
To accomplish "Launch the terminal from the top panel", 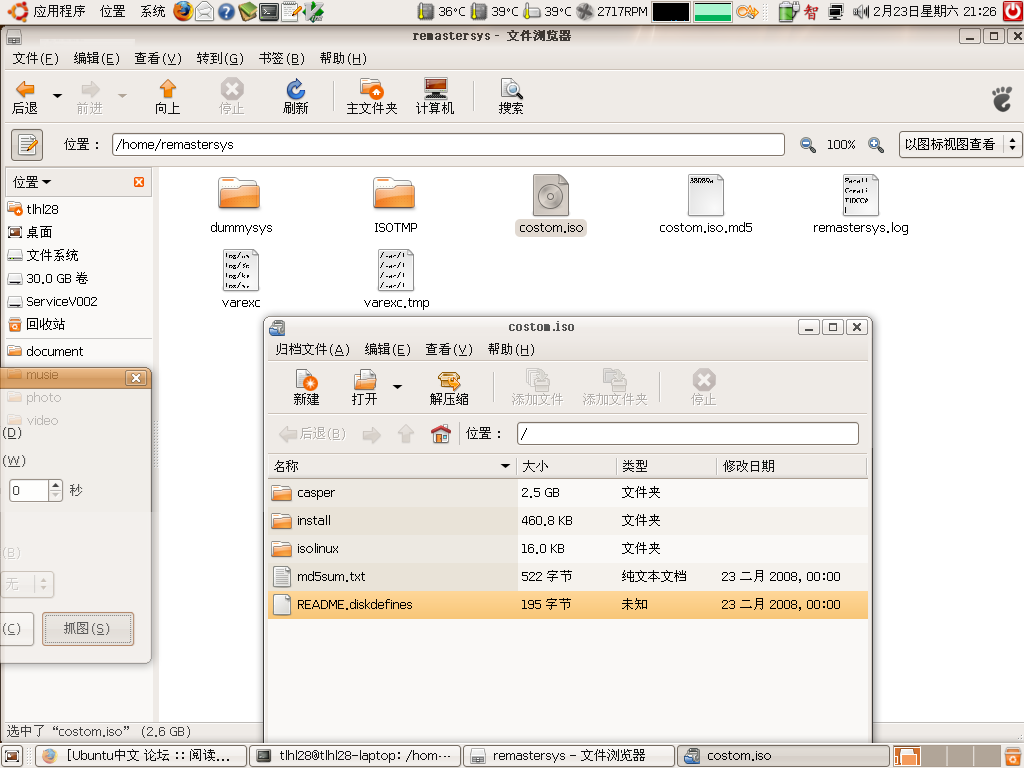I will tap(268, 11).
